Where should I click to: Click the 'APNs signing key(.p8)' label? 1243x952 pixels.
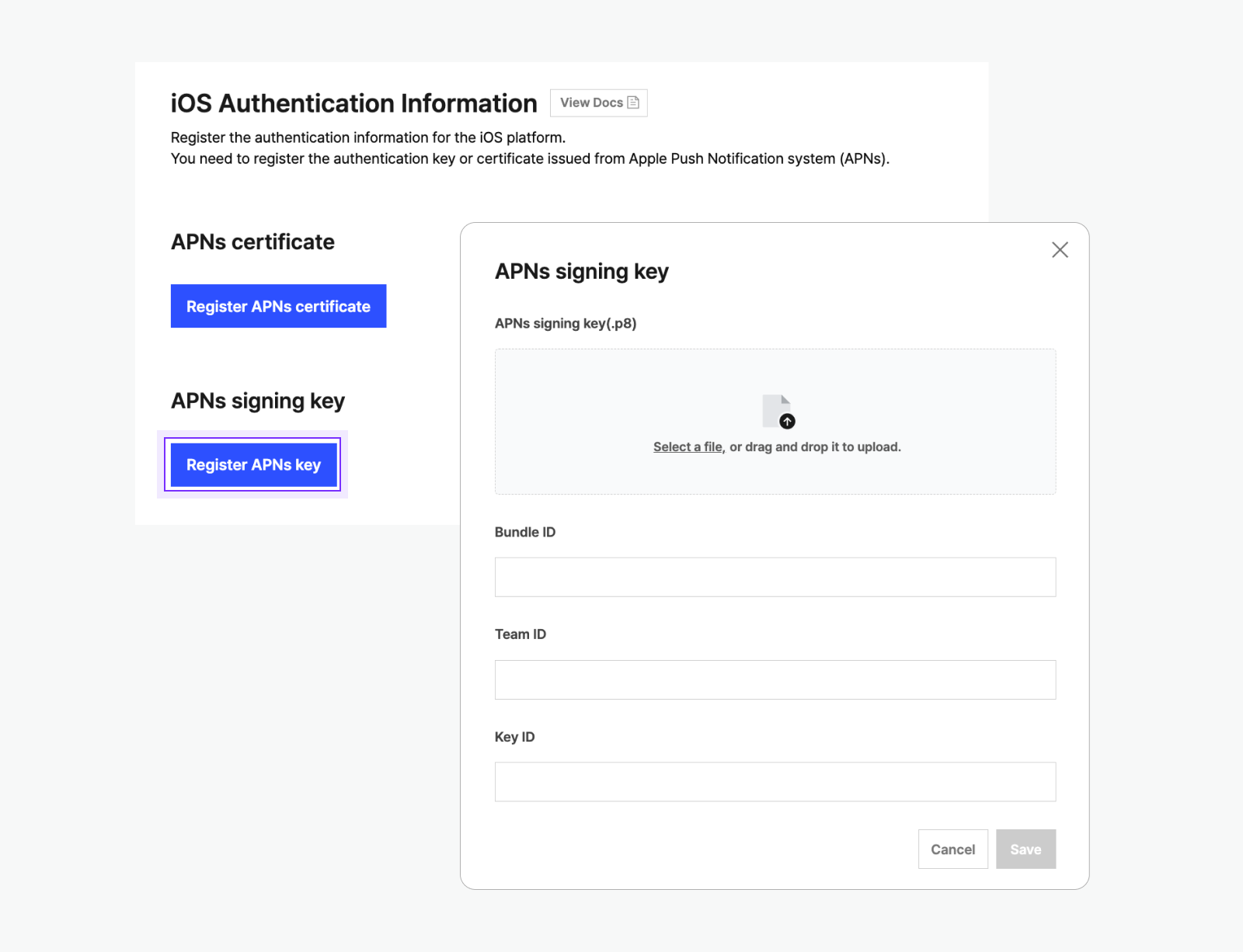tap(566, 323)
